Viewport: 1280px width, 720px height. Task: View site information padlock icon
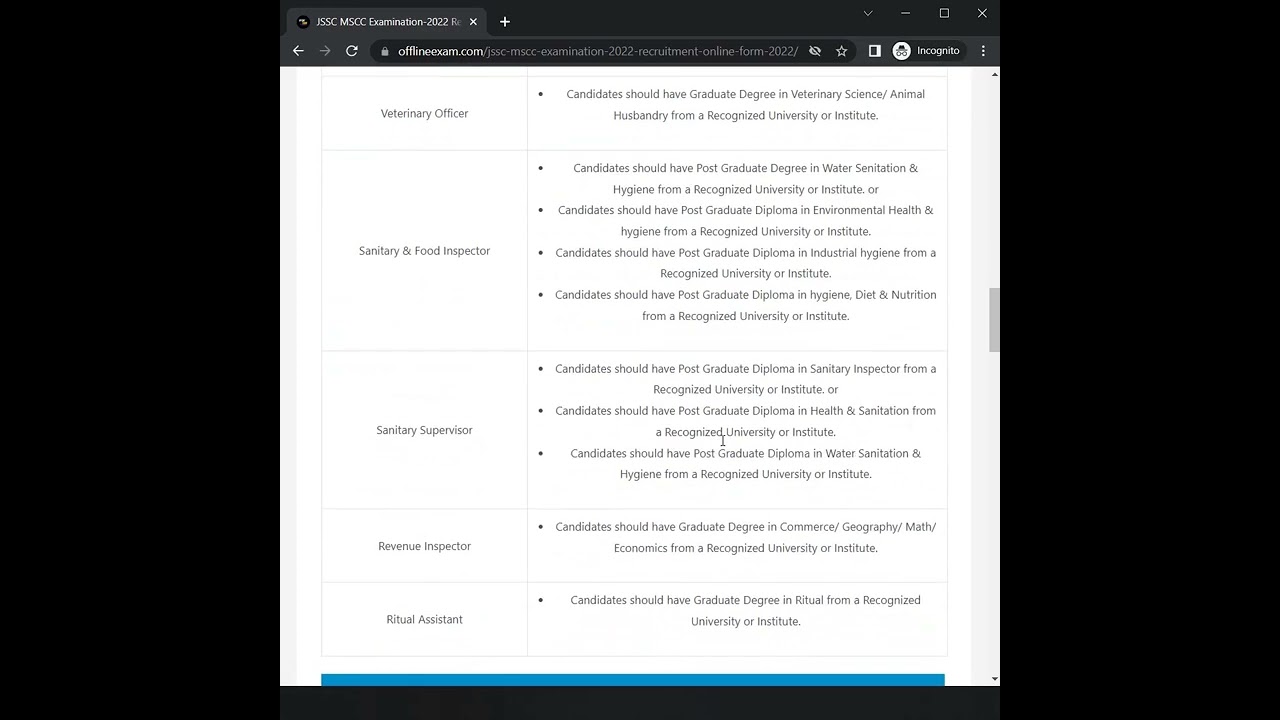coord(385,51)
